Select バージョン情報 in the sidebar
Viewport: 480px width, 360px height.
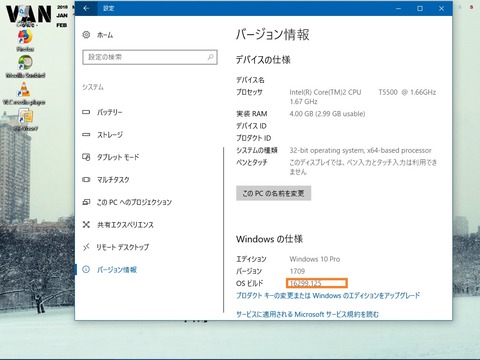click(x=117, y=269)
